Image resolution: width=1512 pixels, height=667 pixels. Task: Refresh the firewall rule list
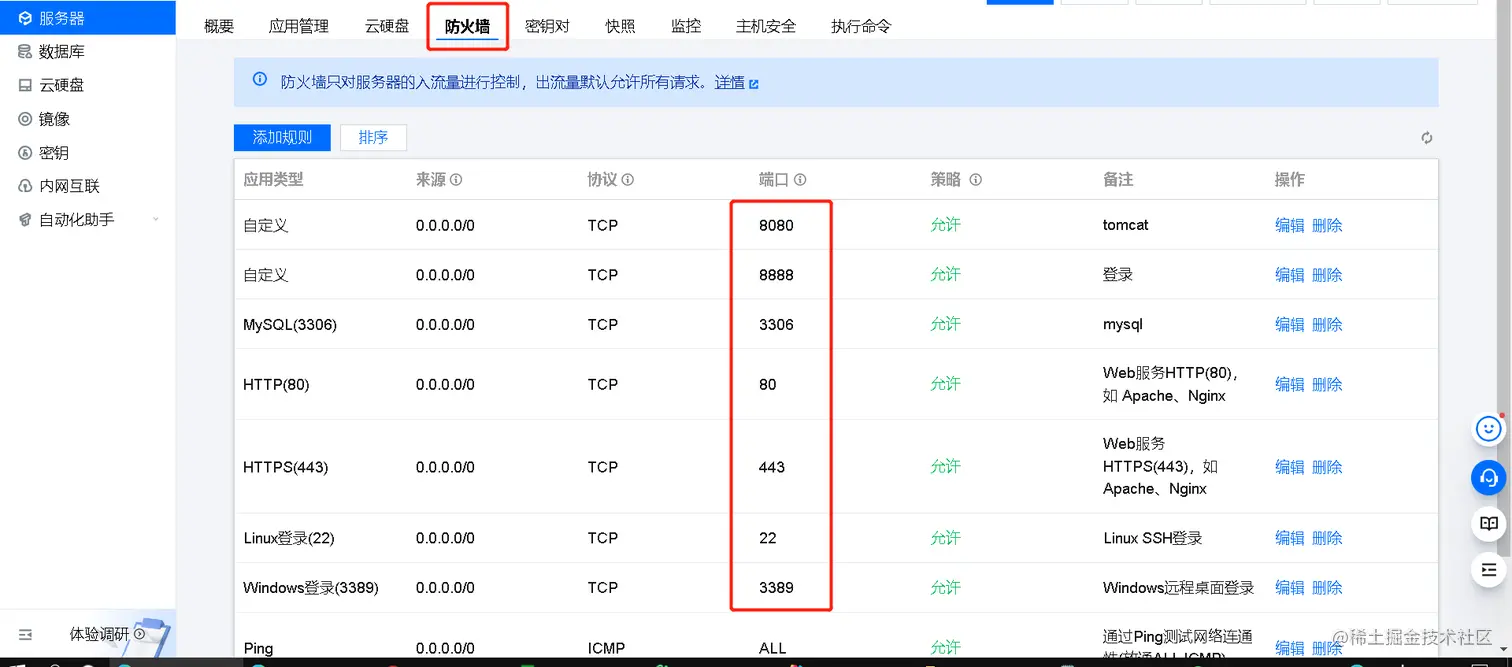(1427, 138)
